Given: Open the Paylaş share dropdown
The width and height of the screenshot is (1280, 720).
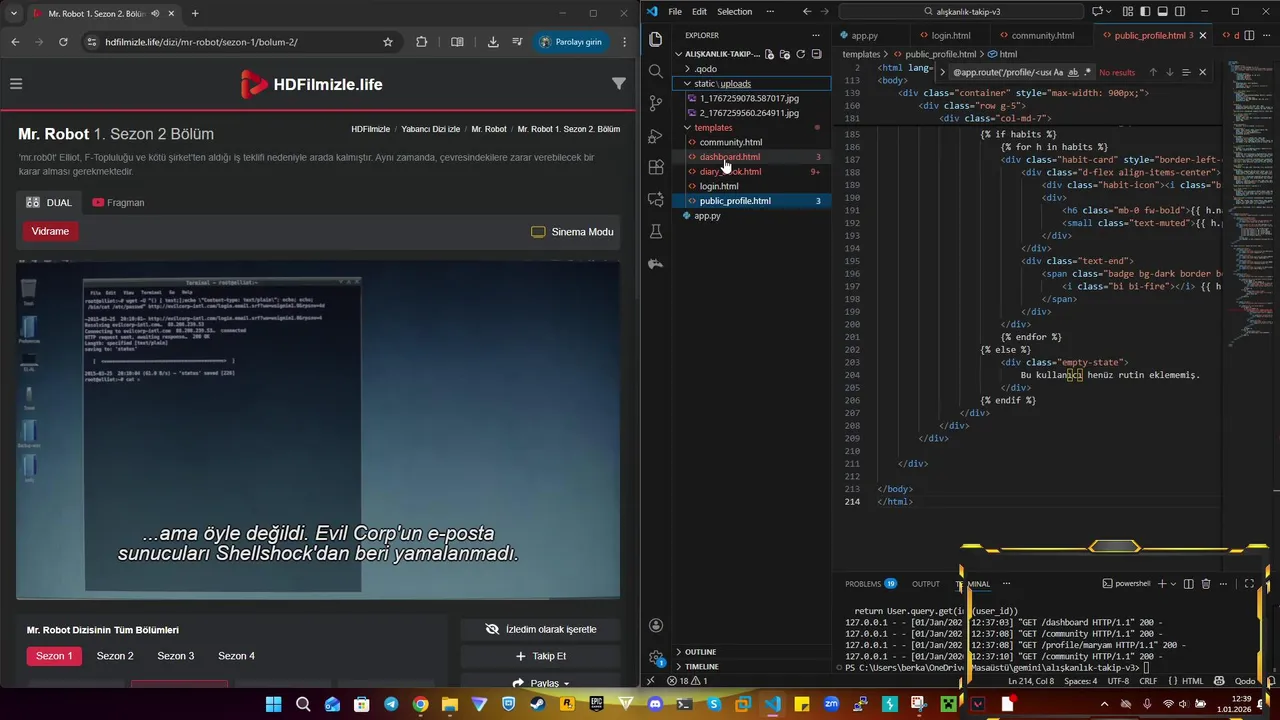Looking at the screenshot, I should (x=541, y=683).
